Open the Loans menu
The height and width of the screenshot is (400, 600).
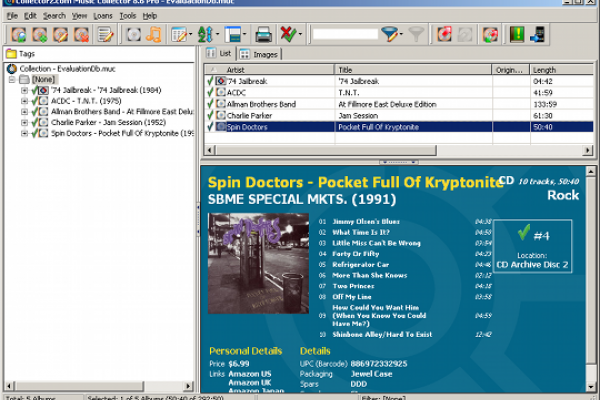click(x=103, y=16)
